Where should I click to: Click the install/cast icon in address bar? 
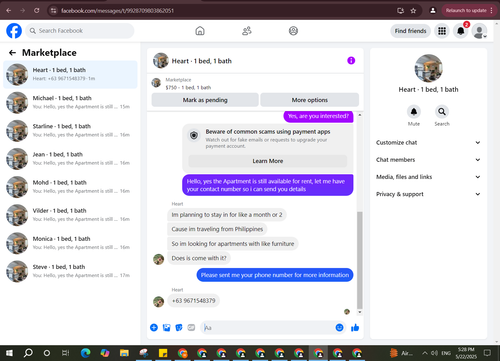pos(401,10)
